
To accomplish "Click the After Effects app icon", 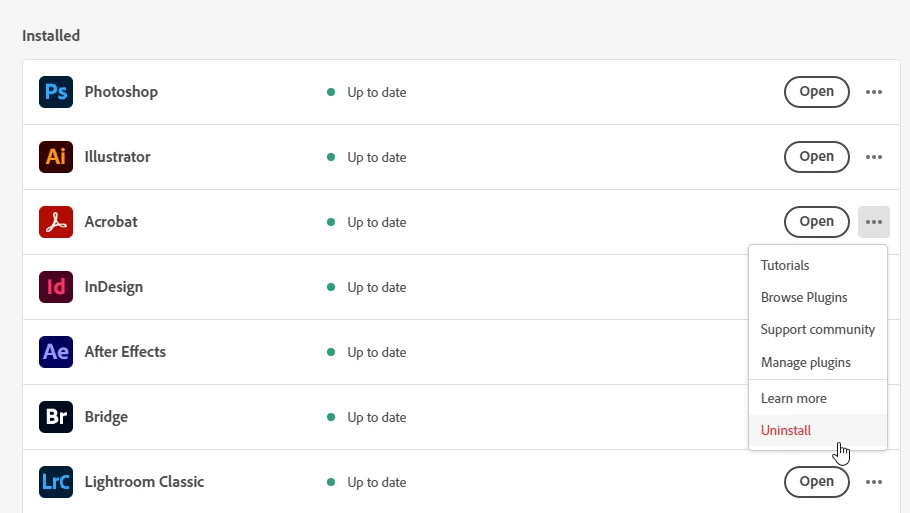I will pyautogui.click(x=56, y=352).
